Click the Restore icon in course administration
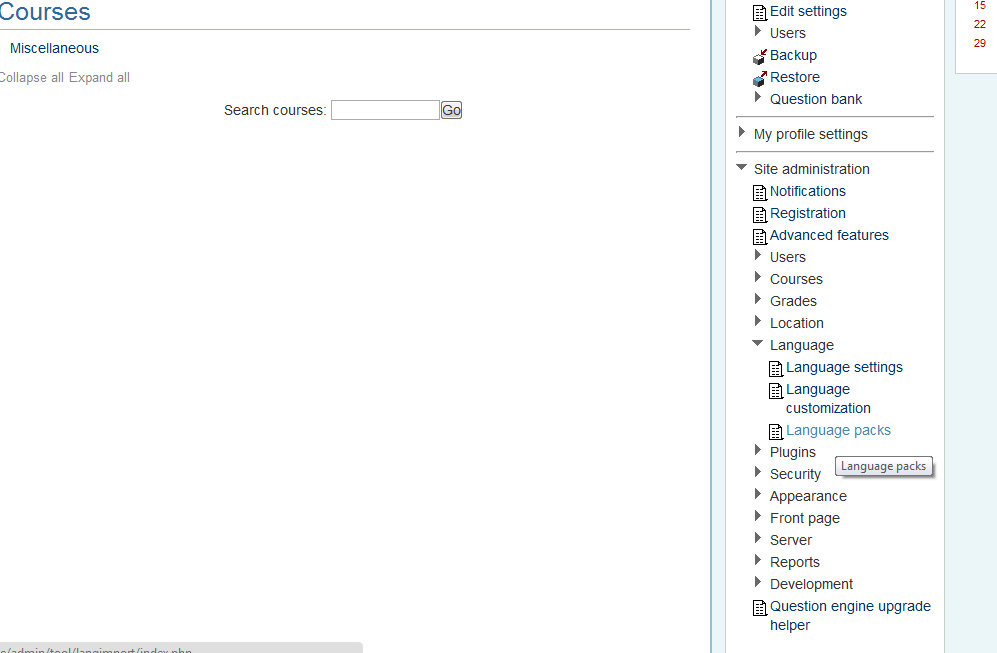 coord(760,77)
